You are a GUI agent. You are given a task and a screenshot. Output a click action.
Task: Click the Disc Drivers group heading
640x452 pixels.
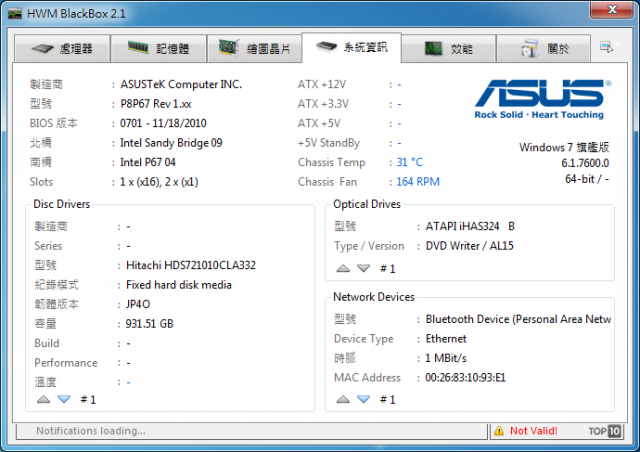pos(62,204)
